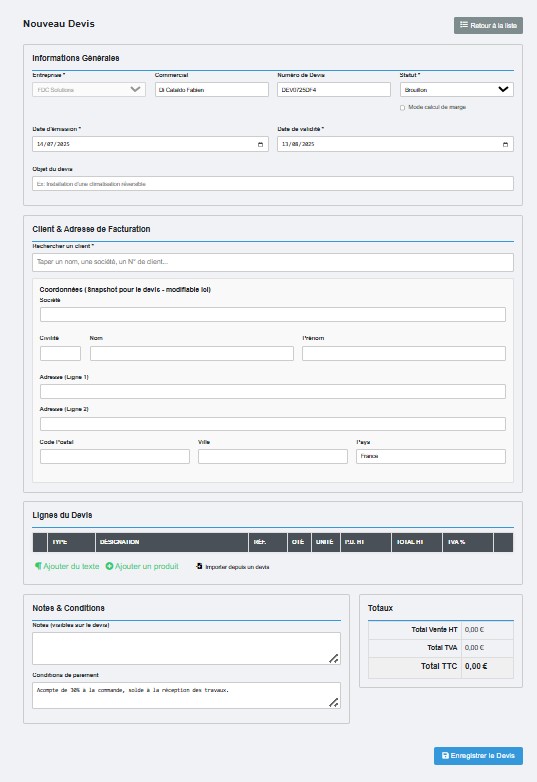Open the Statut dropdown showing Brouillon
The height and width of the screenshot is (782, 537).
coord(456,90)
